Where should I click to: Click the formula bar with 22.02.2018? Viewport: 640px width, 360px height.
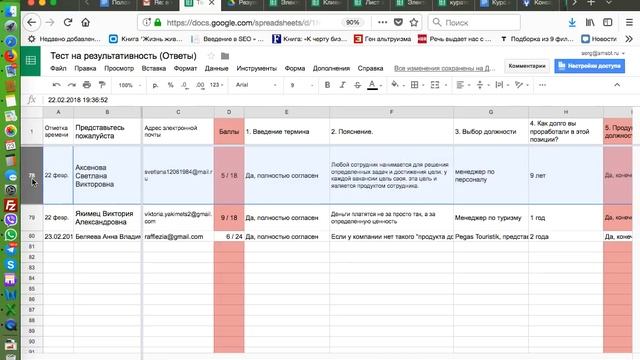(339, 100)
